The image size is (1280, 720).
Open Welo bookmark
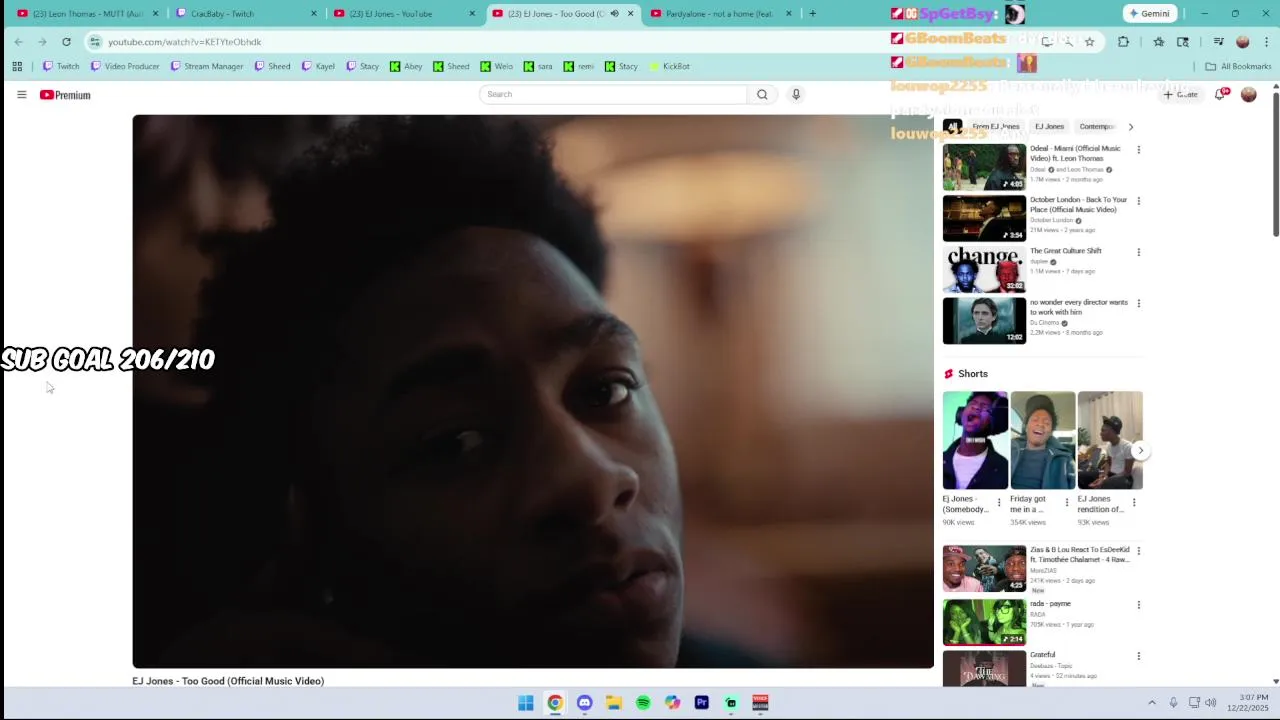click(x=497, y=66)
